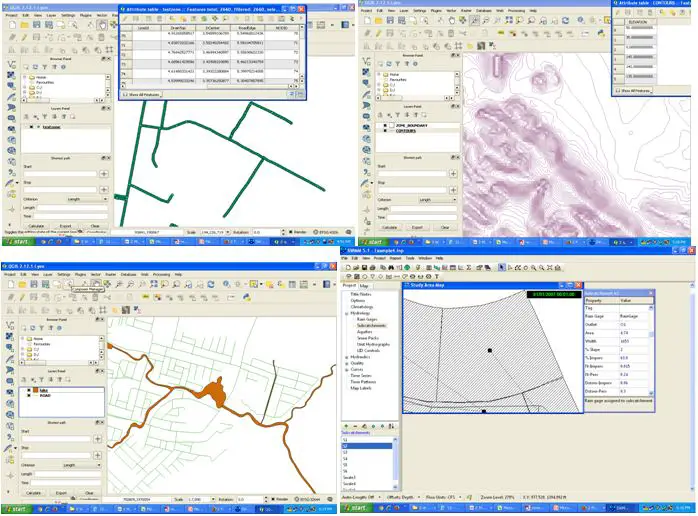698x516 pixels.
Task: Click Python console icon in bottom-left QGIS toolbar
Action: click(247, 297)
